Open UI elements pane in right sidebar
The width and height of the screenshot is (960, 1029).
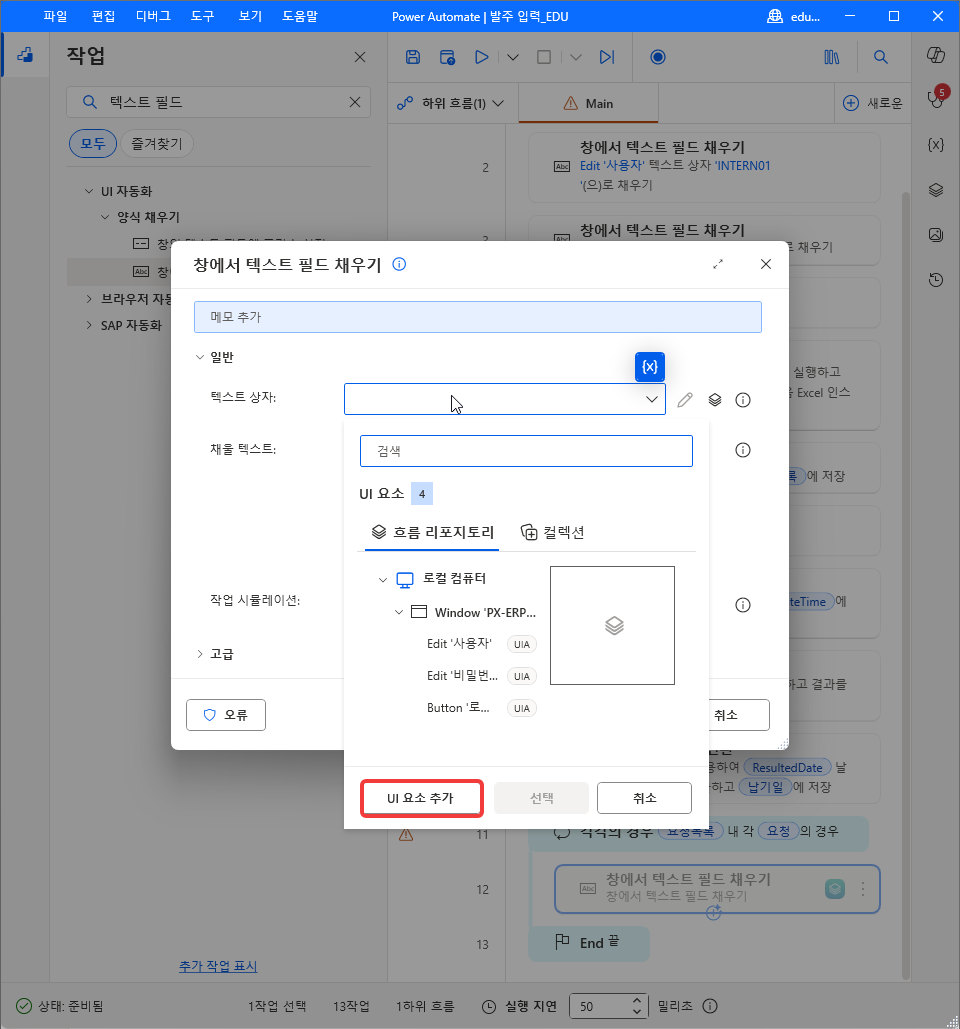pos(936,190)
